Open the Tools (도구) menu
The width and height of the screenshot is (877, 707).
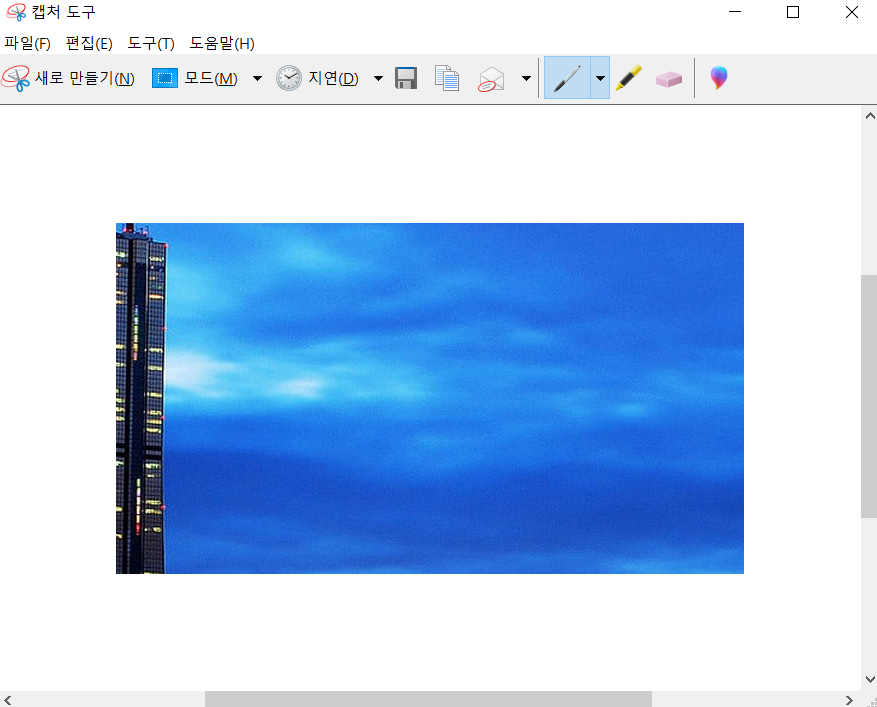(151, 43)
